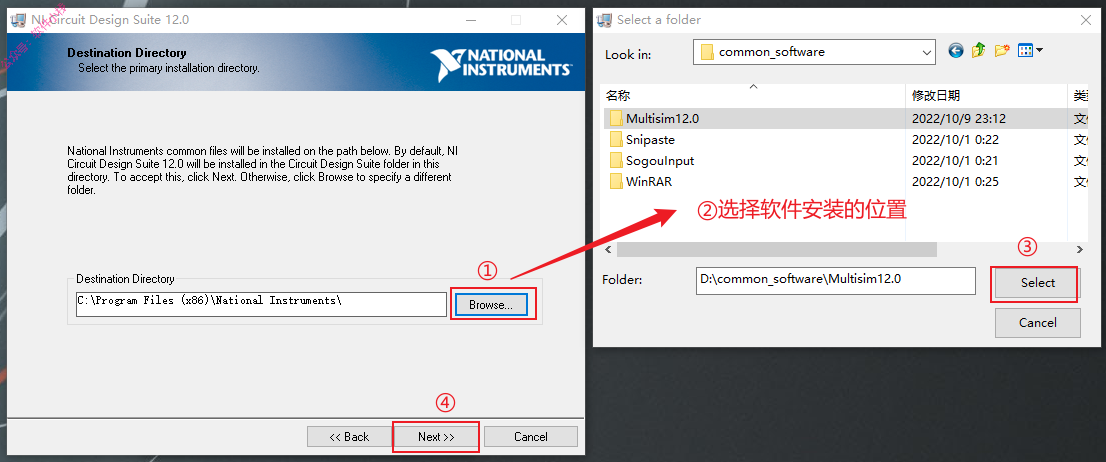Image resolution: width=1106 pixels, height=462 pixels.
Task: Click Multisim12.0 folder icon
Action: [616, 118]
